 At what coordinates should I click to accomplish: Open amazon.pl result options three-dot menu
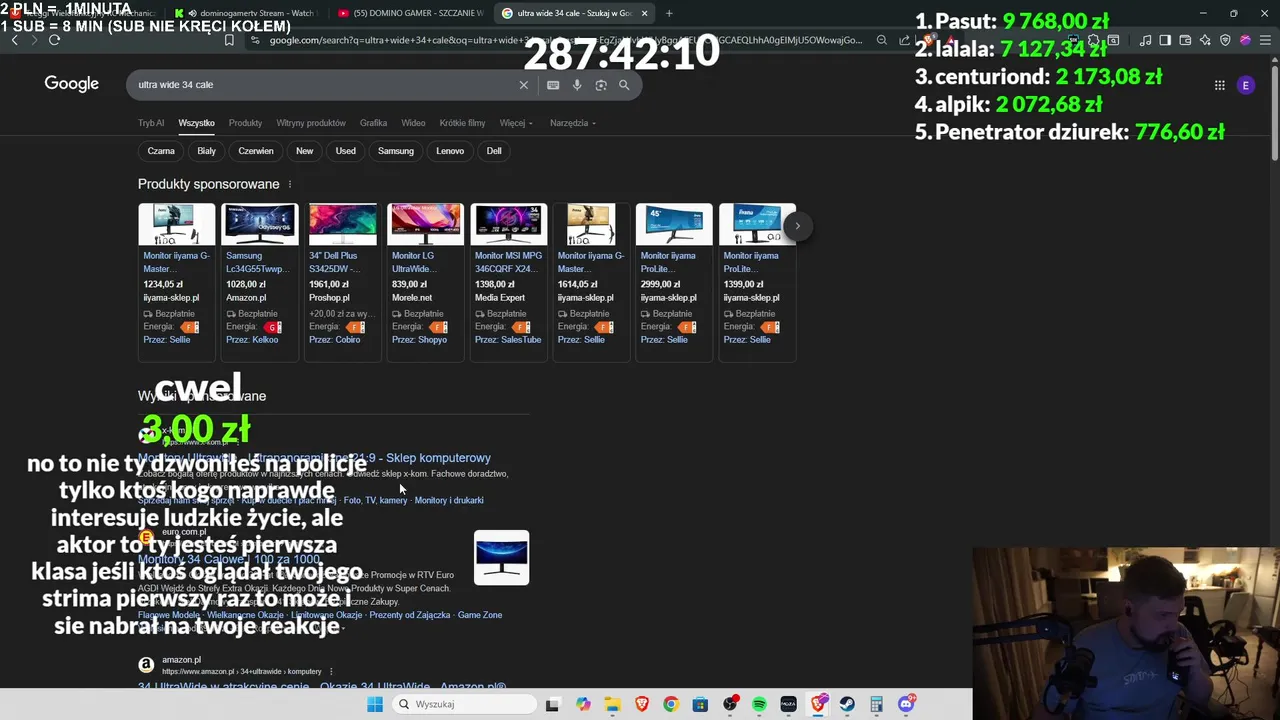[331, 672]
